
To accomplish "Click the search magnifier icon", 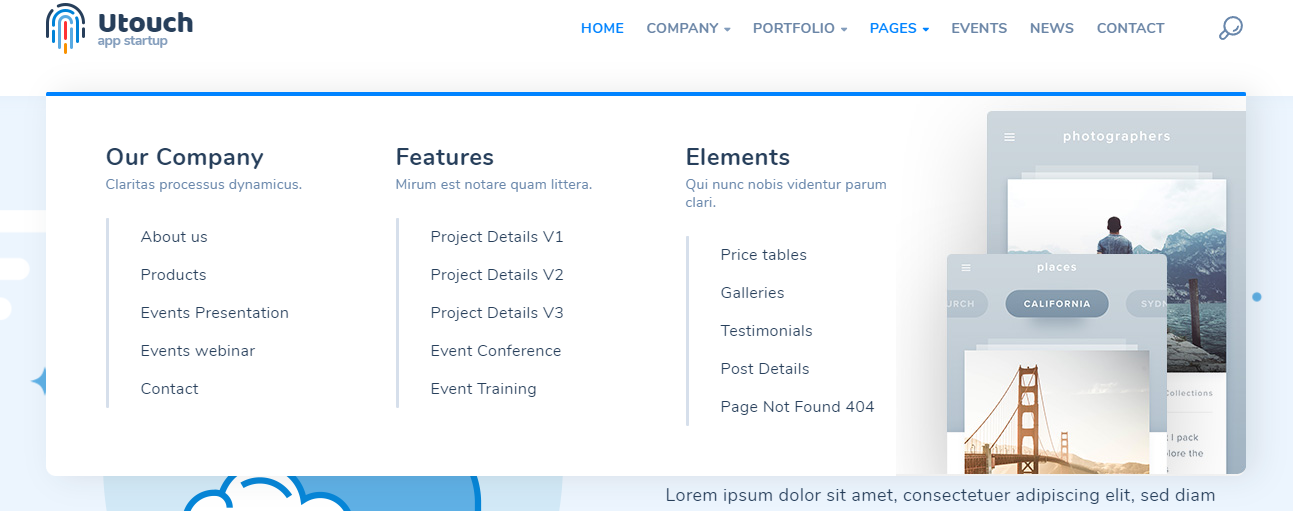I will [1230, 28].
